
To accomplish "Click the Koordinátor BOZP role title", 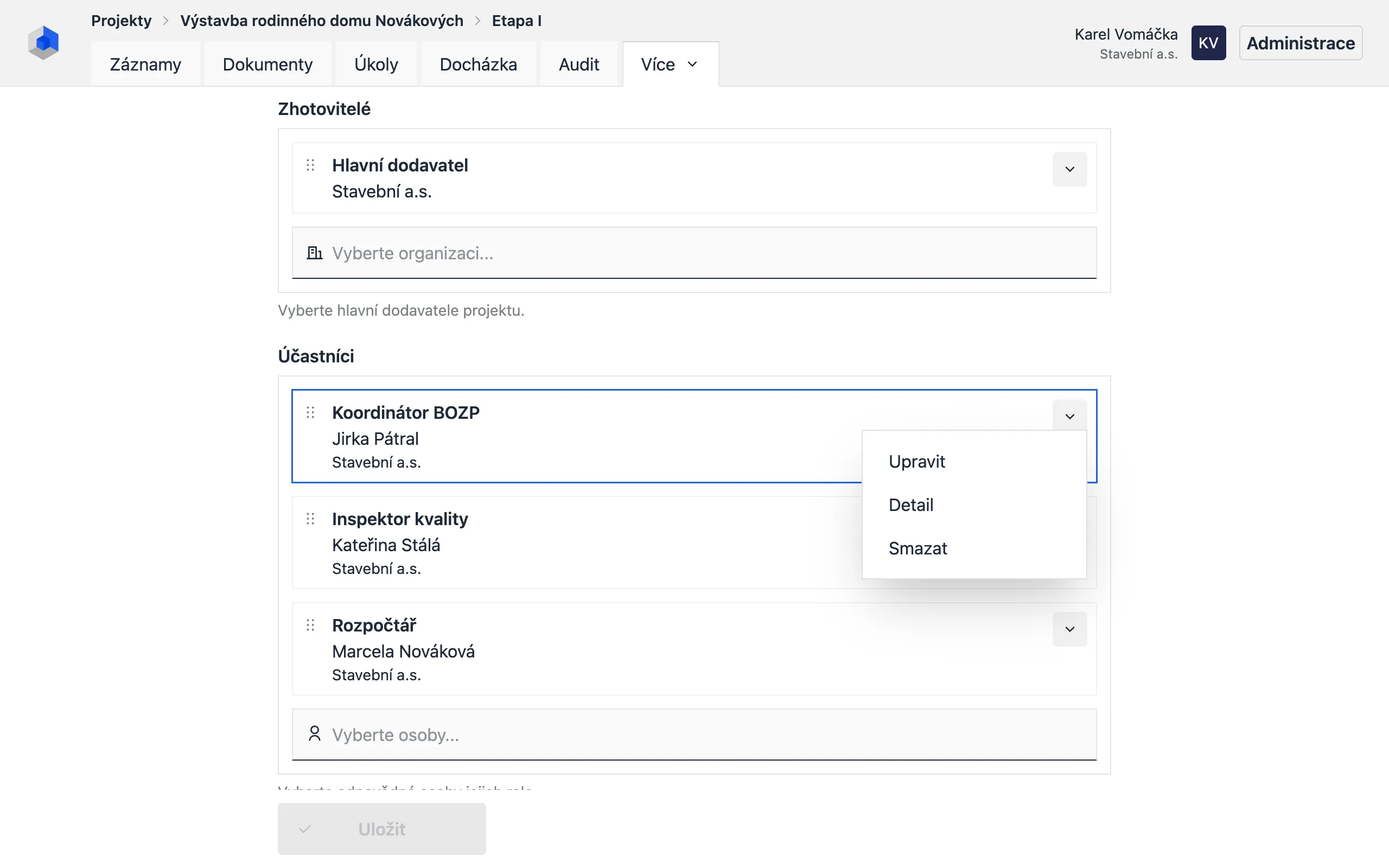I will [x=406, y=413].
